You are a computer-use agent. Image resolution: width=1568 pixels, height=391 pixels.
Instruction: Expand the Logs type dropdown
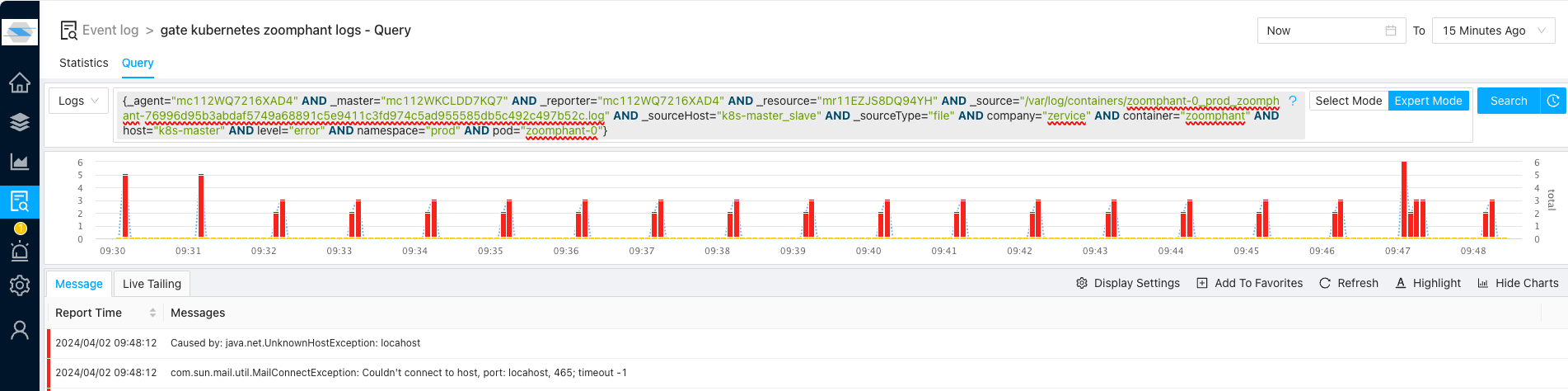(x=78, y=101)
